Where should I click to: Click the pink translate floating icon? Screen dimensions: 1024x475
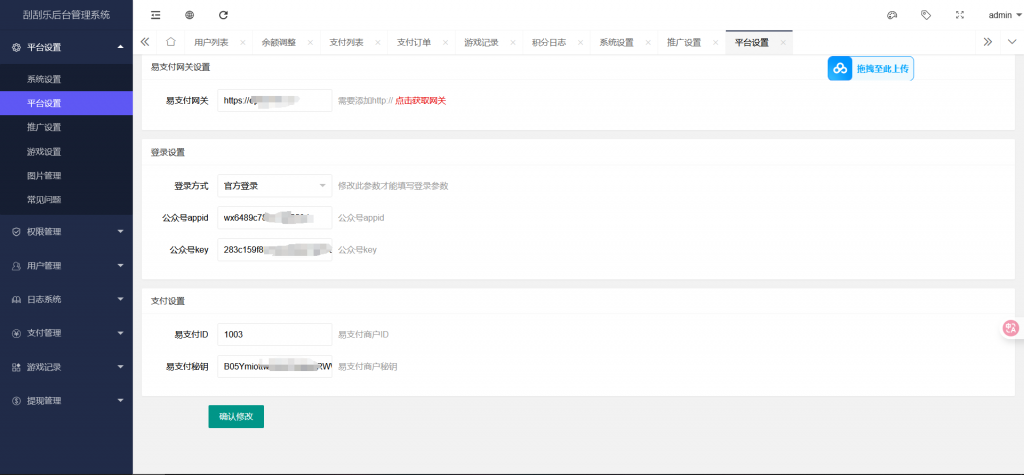1012,328
